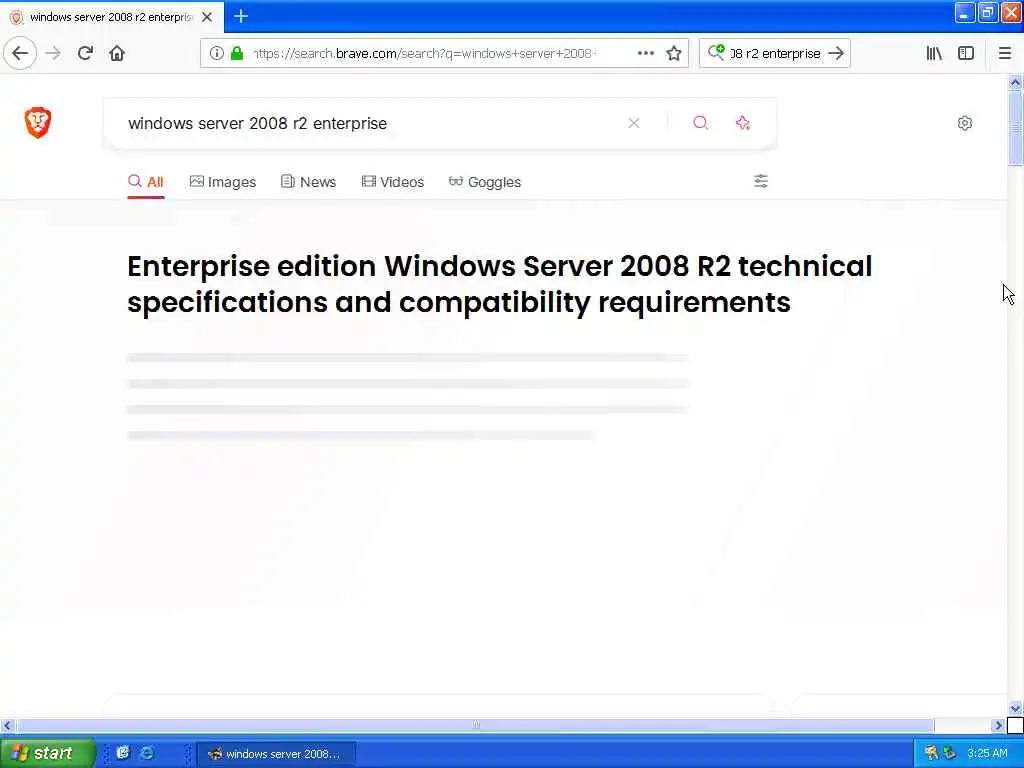Submit toolbar search with arrow button
The width and height of the screenshot is (1024, 768).
click(x=836, y=54)
